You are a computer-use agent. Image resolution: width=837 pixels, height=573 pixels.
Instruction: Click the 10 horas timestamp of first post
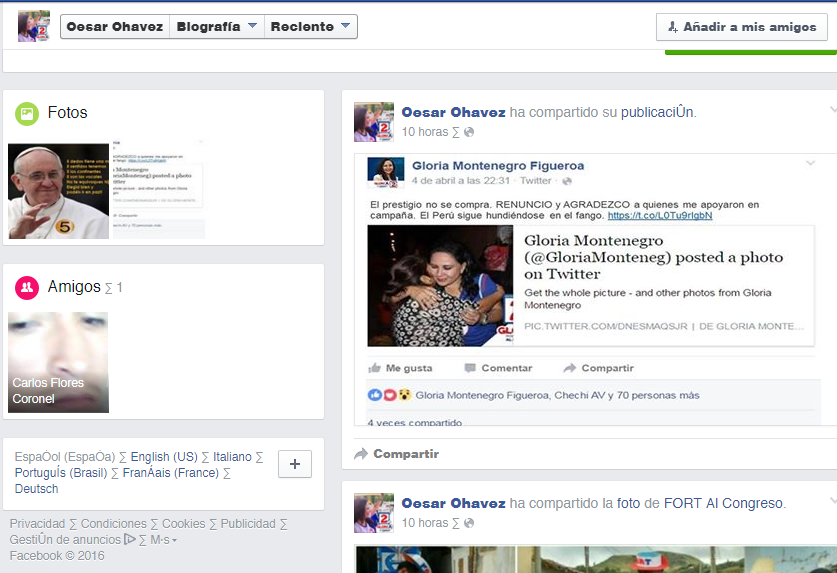click(425, 132)
